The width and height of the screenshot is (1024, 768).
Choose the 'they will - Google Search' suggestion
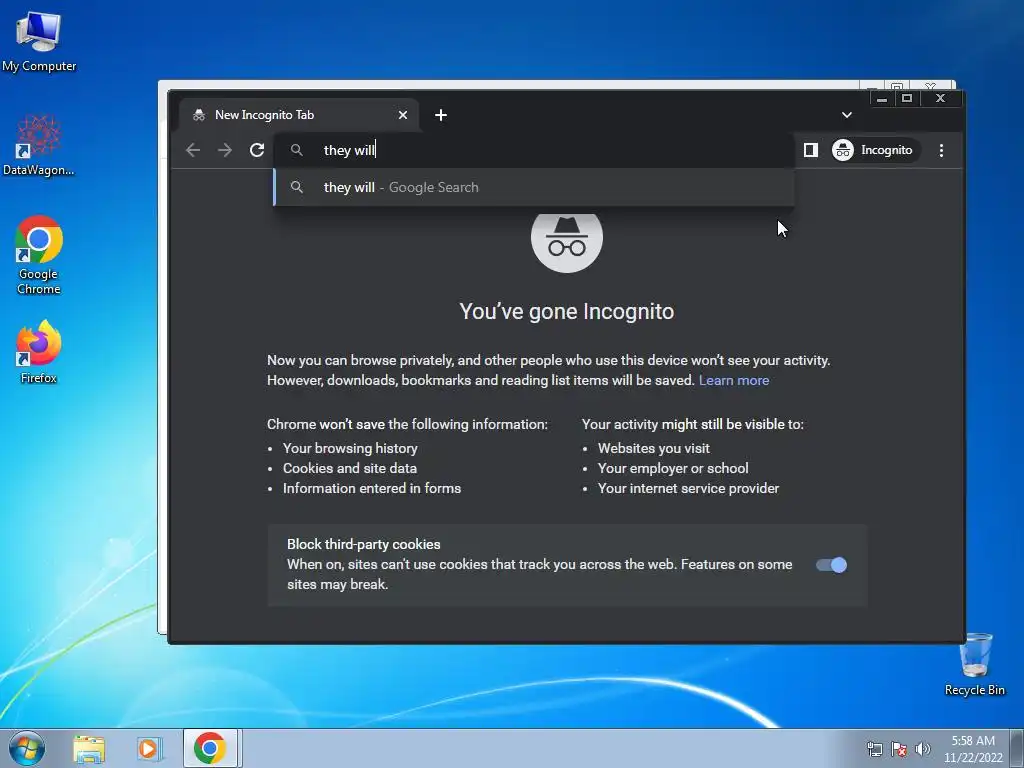coord(534,187)
